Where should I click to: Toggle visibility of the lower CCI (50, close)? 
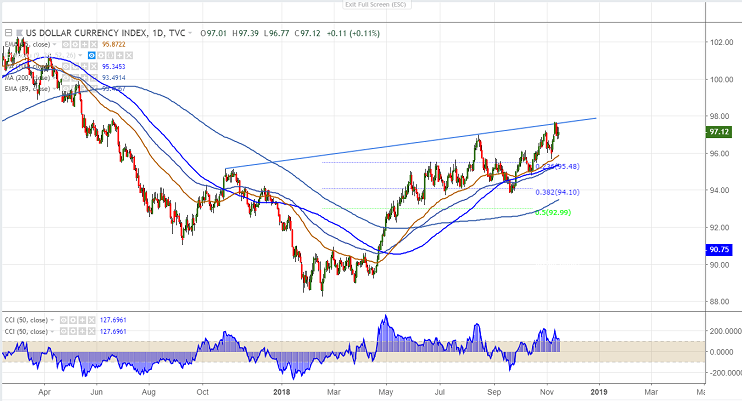[64, 331]
